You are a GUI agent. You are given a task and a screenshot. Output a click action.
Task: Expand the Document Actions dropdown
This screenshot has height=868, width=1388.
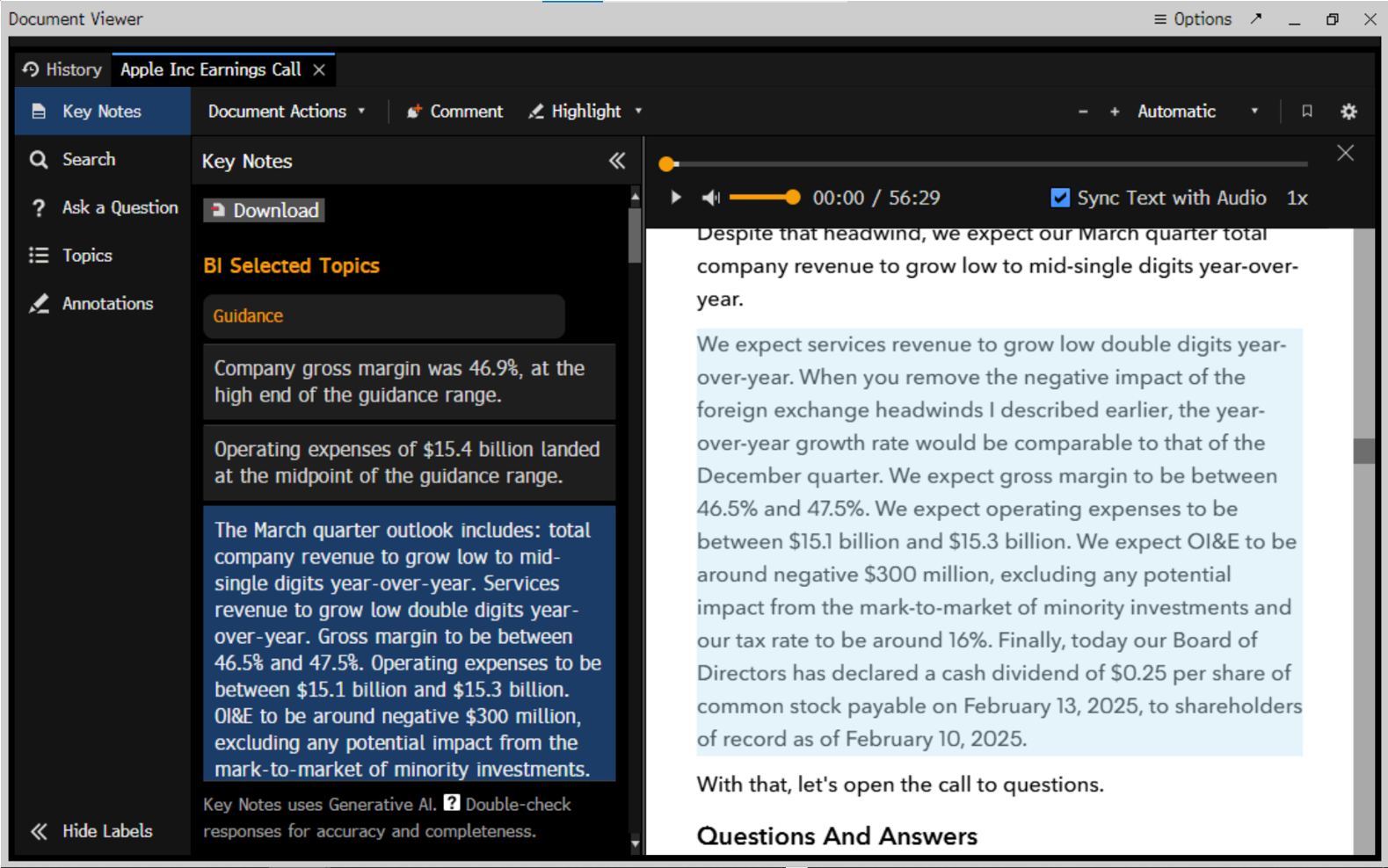point(287,112)
